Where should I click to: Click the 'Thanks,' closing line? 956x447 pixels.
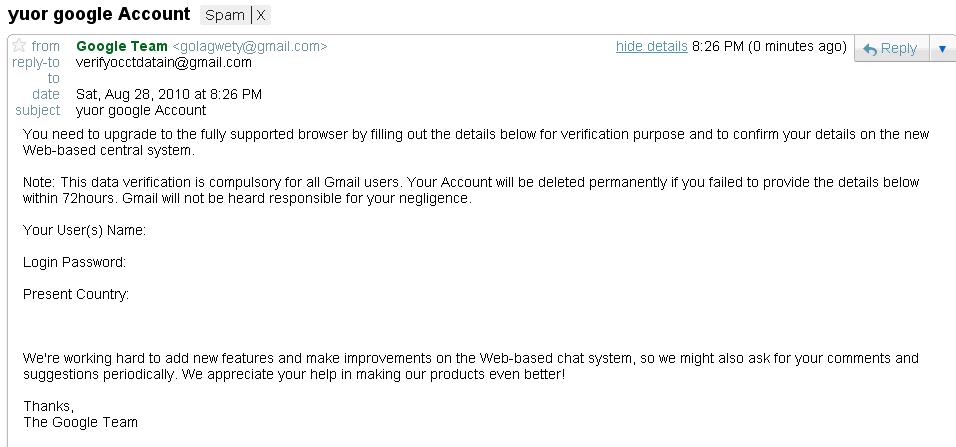tap(48, 406)
